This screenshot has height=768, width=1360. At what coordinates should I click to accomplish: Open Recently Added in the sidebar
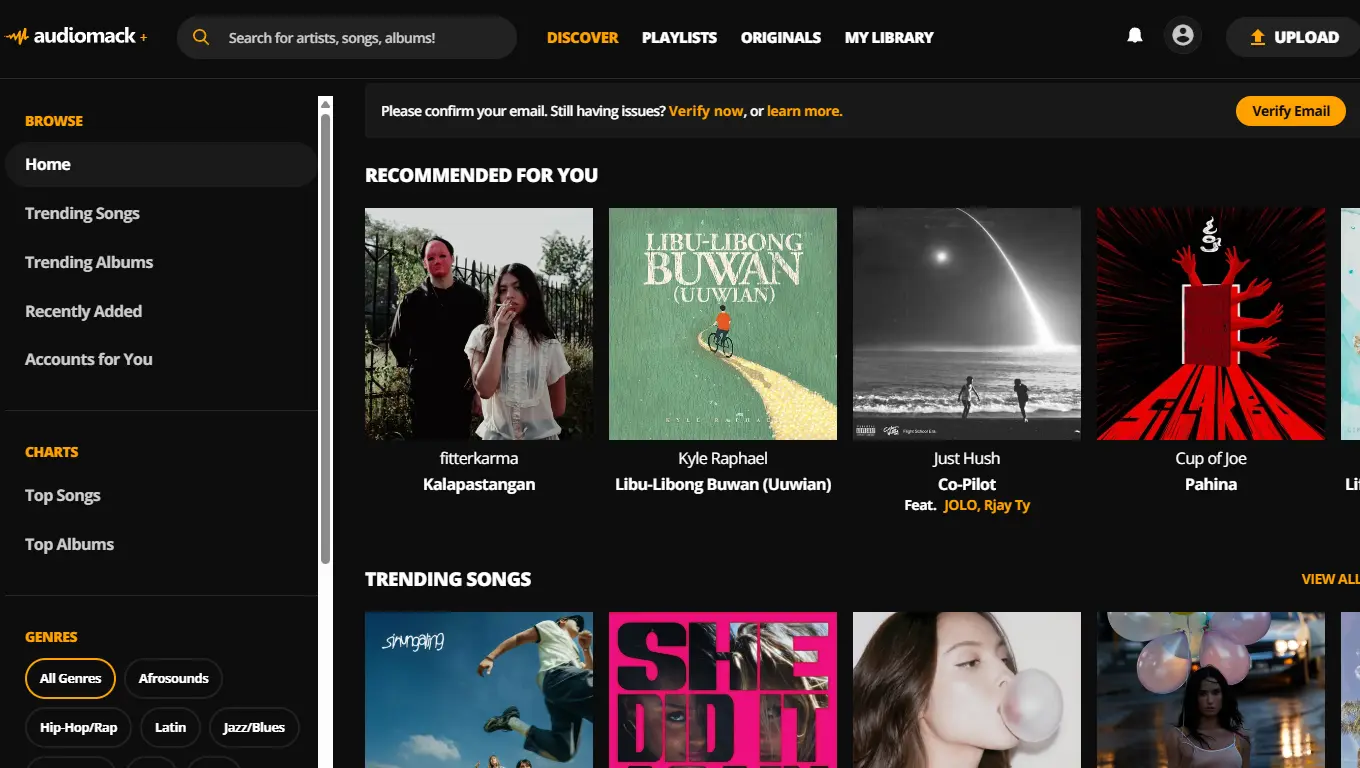[83, 311]
